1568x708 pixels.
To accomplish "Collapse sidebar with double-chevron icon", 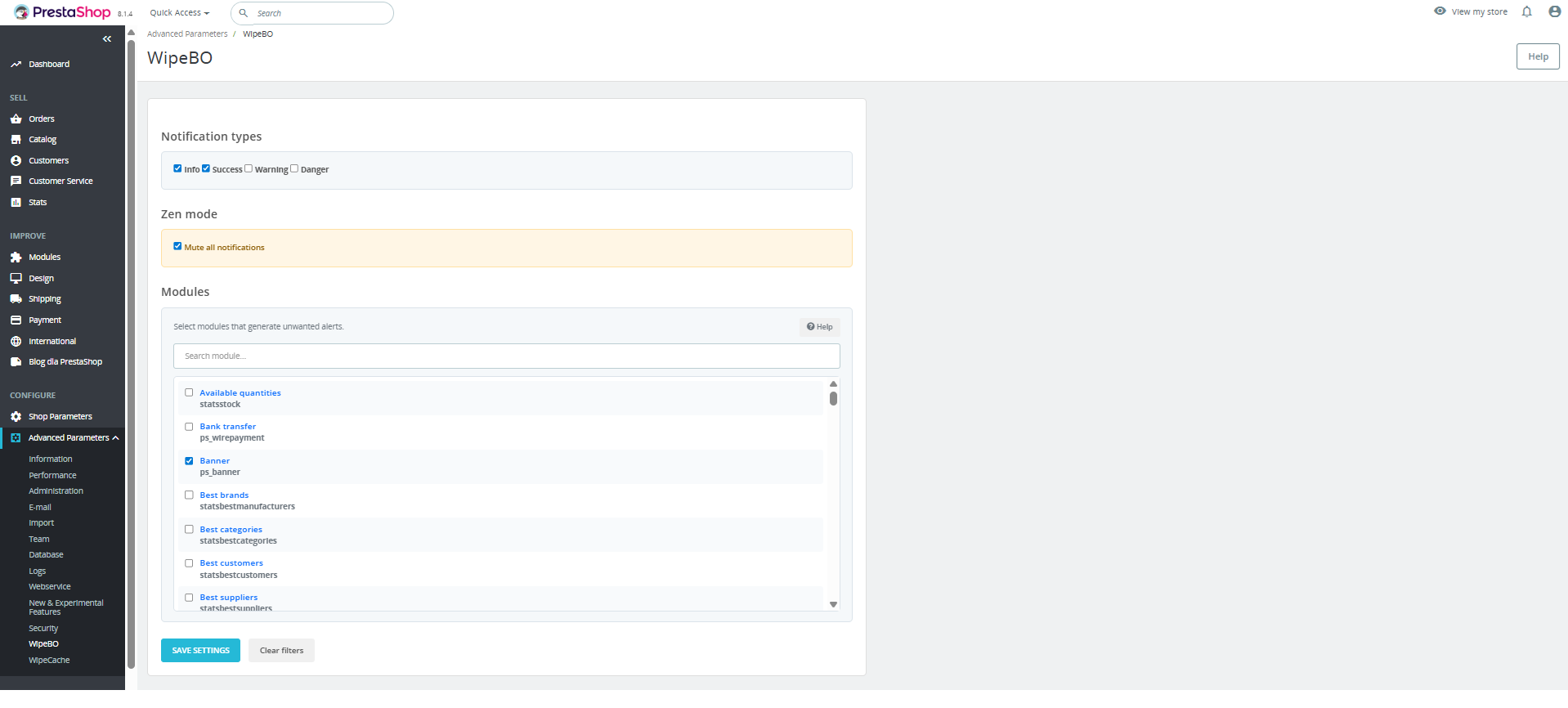I will point(107,39).
